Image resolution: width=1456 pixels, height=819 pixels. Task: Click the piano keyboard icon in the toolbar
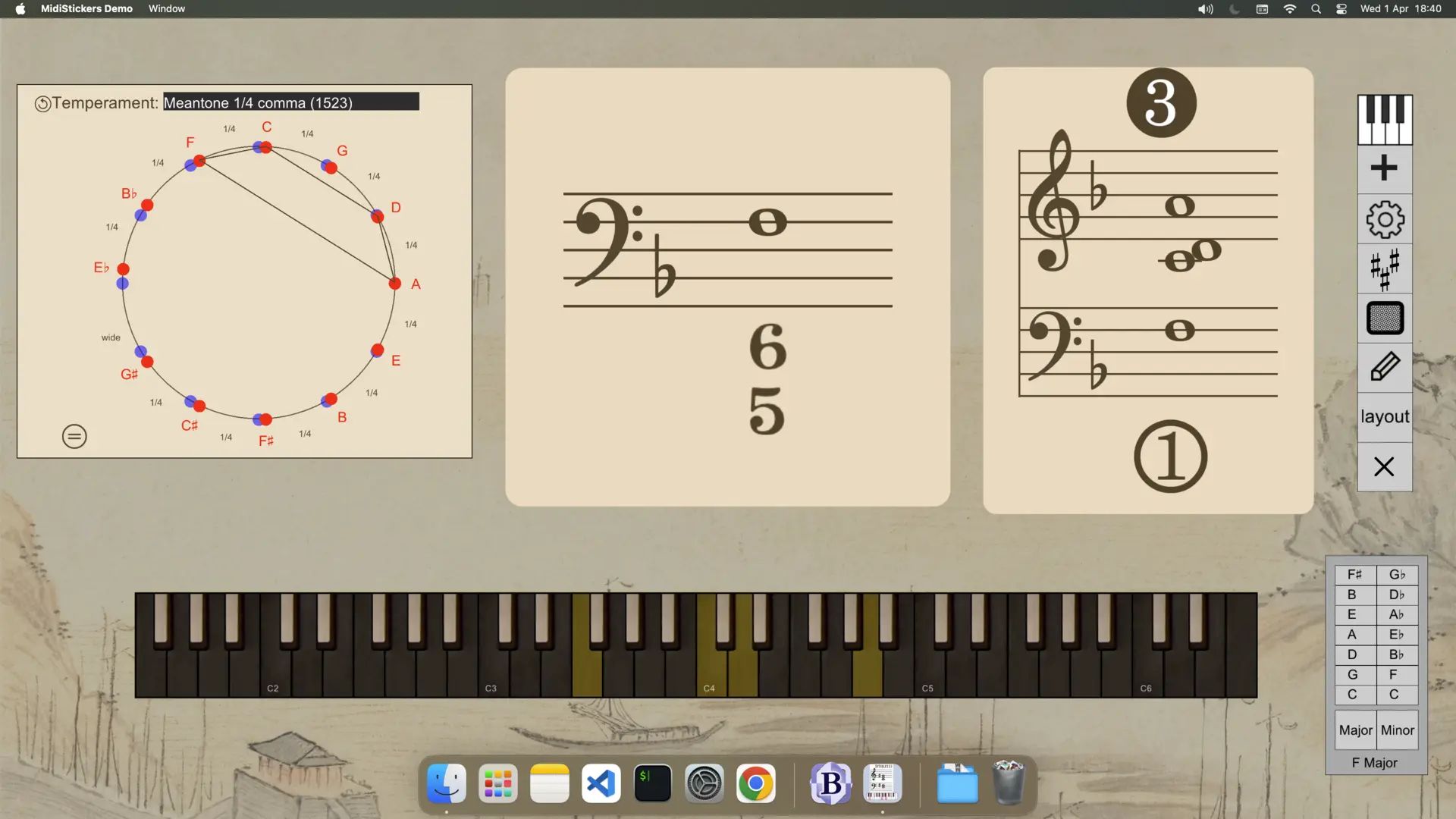tap(1384, 120)
